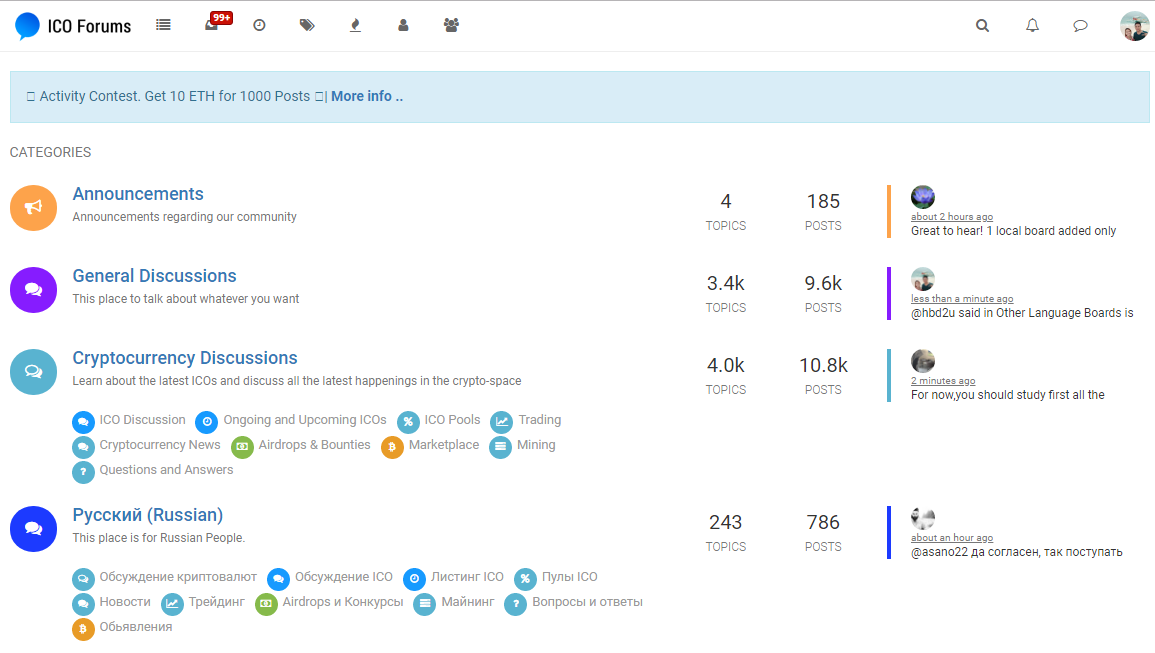Viewport: 1155px width, 653px height.
Task: Click the Объявления bitcoin icon
Action: tap(83, 629)
